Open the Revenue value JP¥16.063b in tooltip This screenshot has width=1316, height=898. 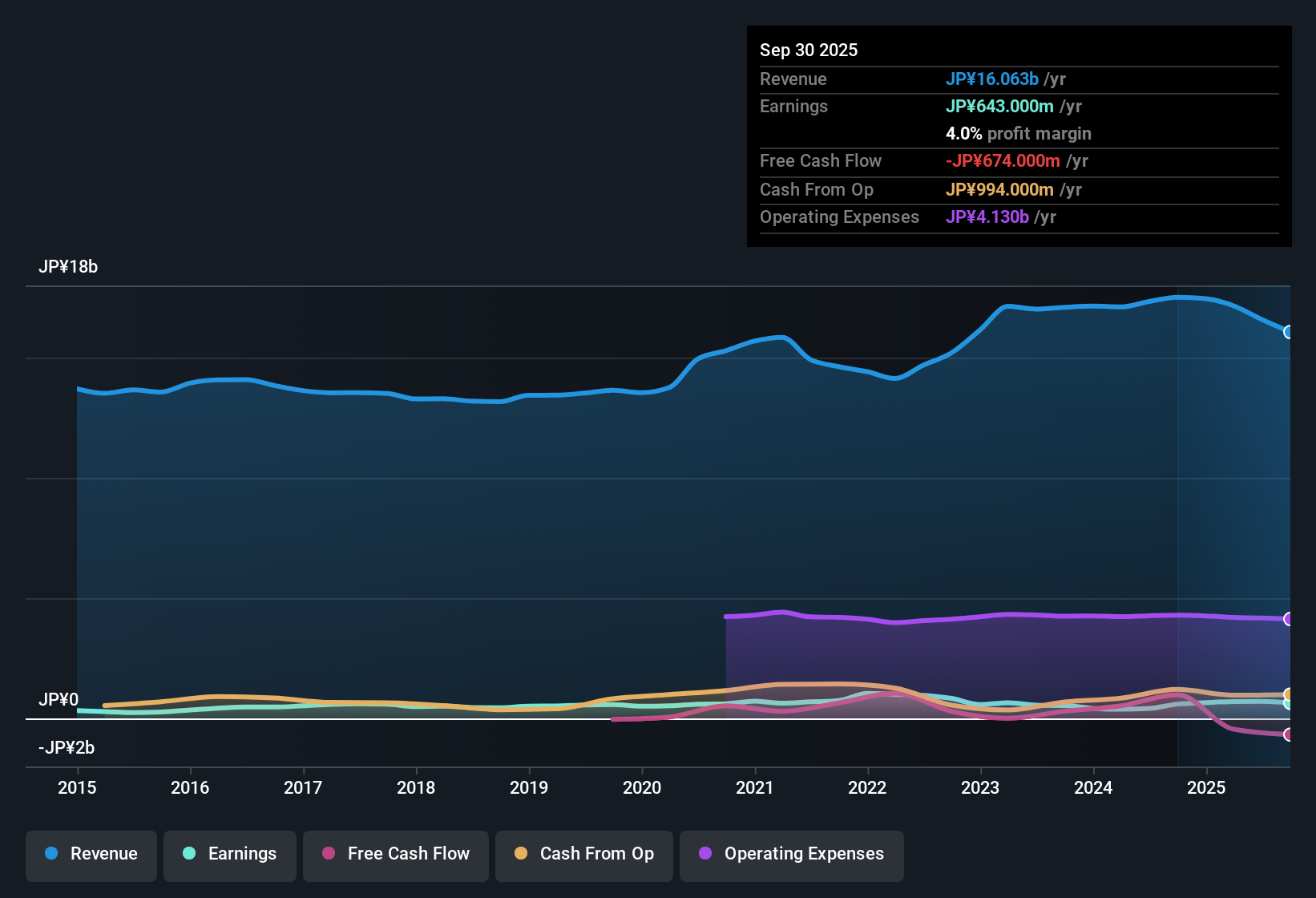click(992, 79)
